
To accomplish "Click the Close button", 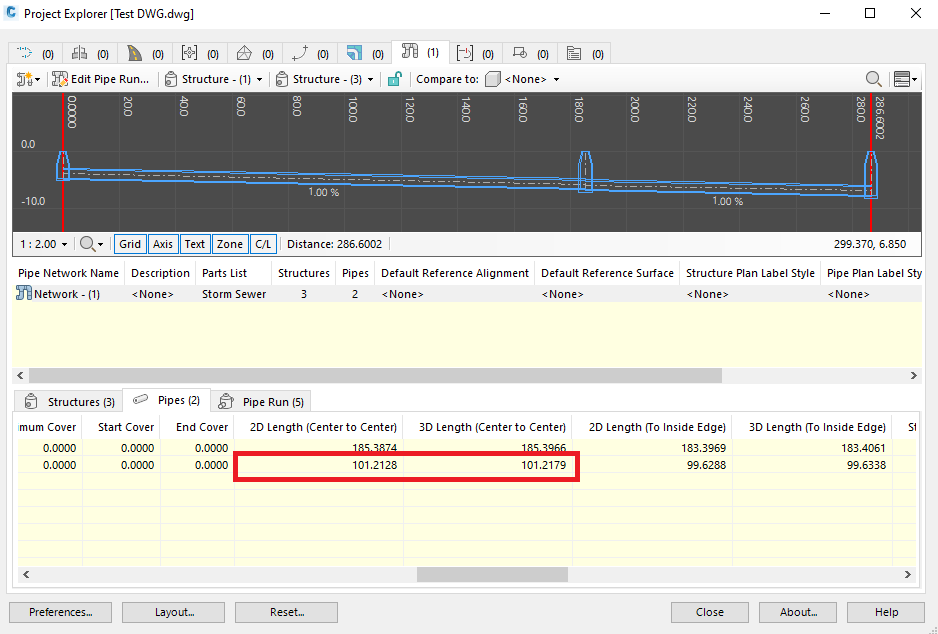I will [709, 612].
